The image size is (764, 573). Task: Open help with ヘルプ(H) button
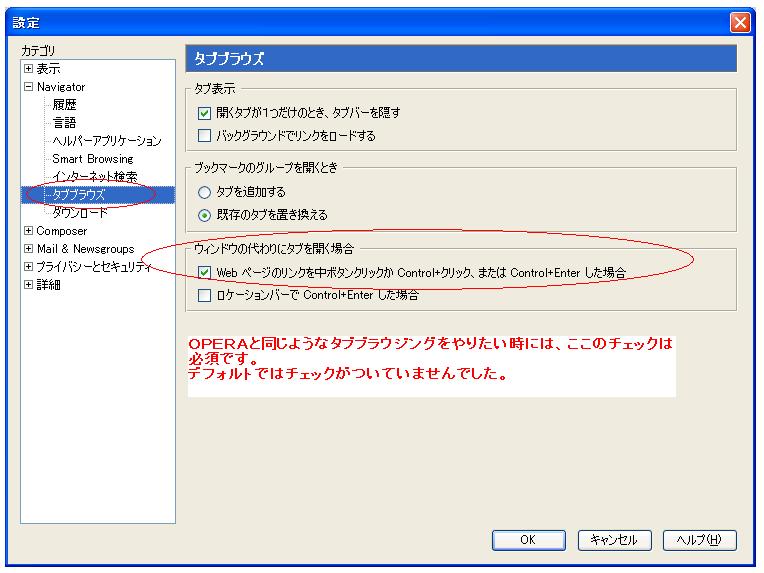click(x=699, y=540)
